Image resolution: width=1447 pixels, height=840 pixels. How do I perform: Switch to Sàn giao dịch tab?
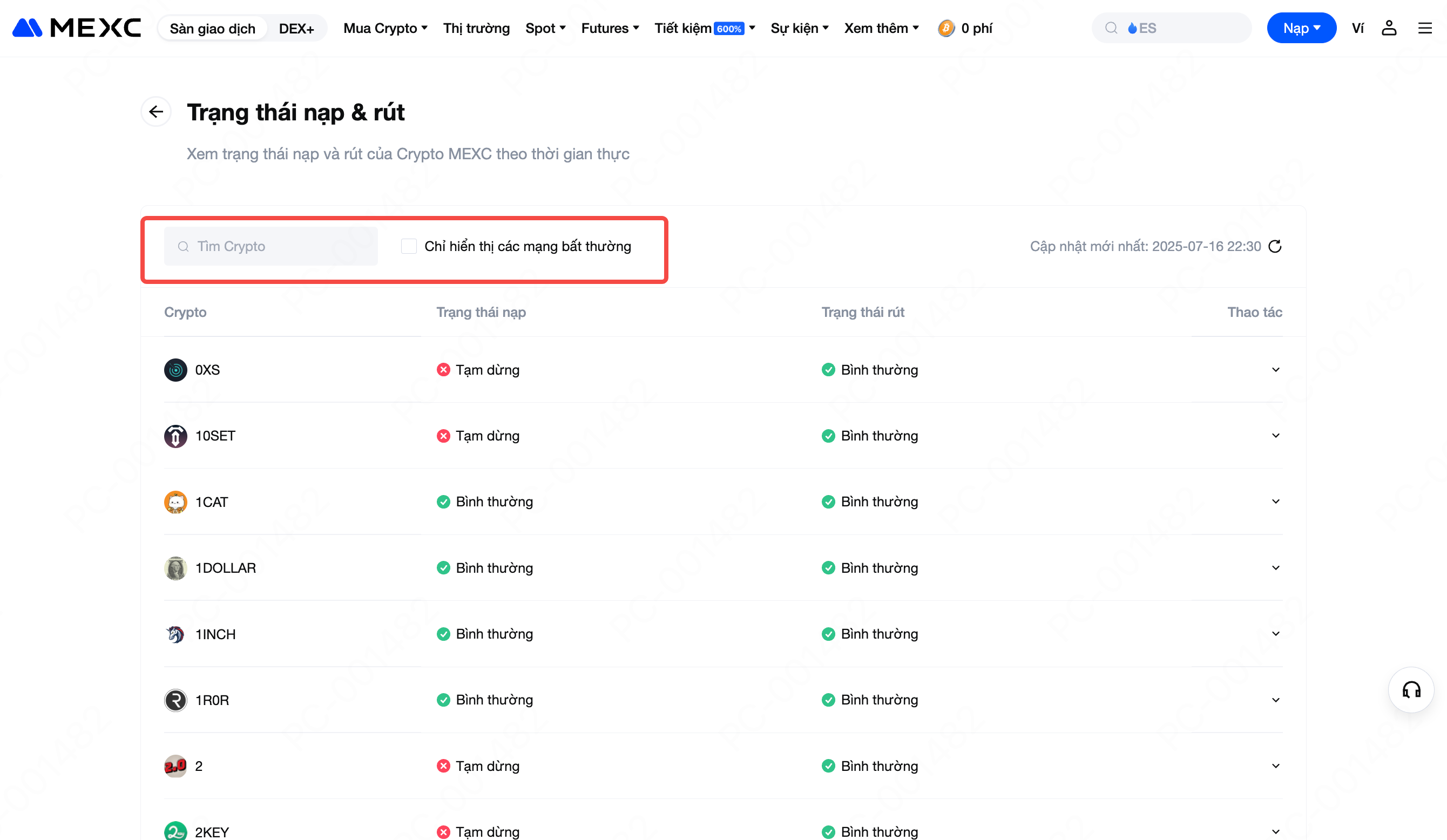212,28
